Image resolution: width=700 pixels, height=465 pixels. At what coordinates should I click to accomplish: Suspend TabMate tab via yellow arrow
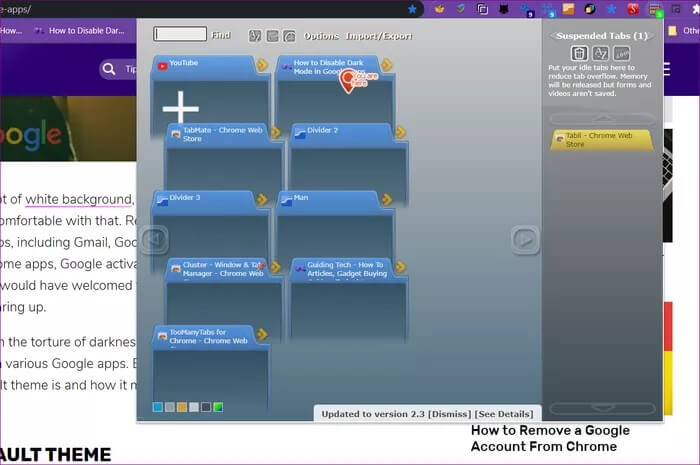coord(275,132)
